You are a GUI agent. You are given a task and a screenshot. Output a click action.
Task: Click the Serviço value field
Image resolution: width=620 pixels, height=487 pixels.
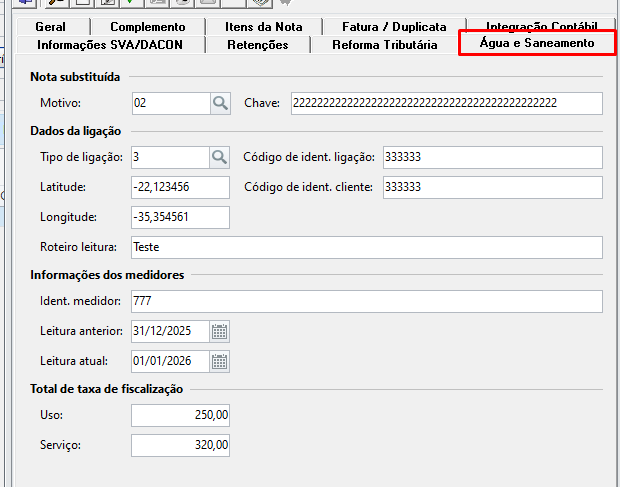tap(180, 445)
